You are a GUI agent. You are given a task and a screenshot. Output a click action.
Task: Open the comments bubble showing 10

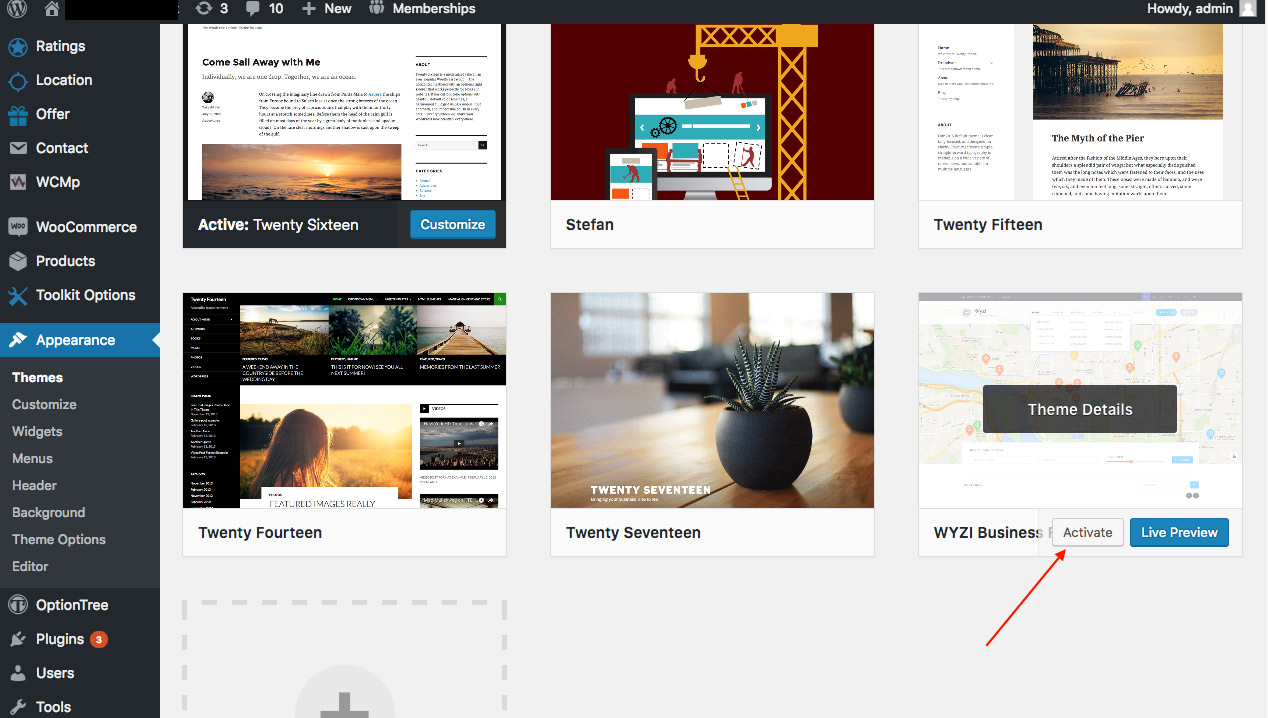click(x=265, y=8)
